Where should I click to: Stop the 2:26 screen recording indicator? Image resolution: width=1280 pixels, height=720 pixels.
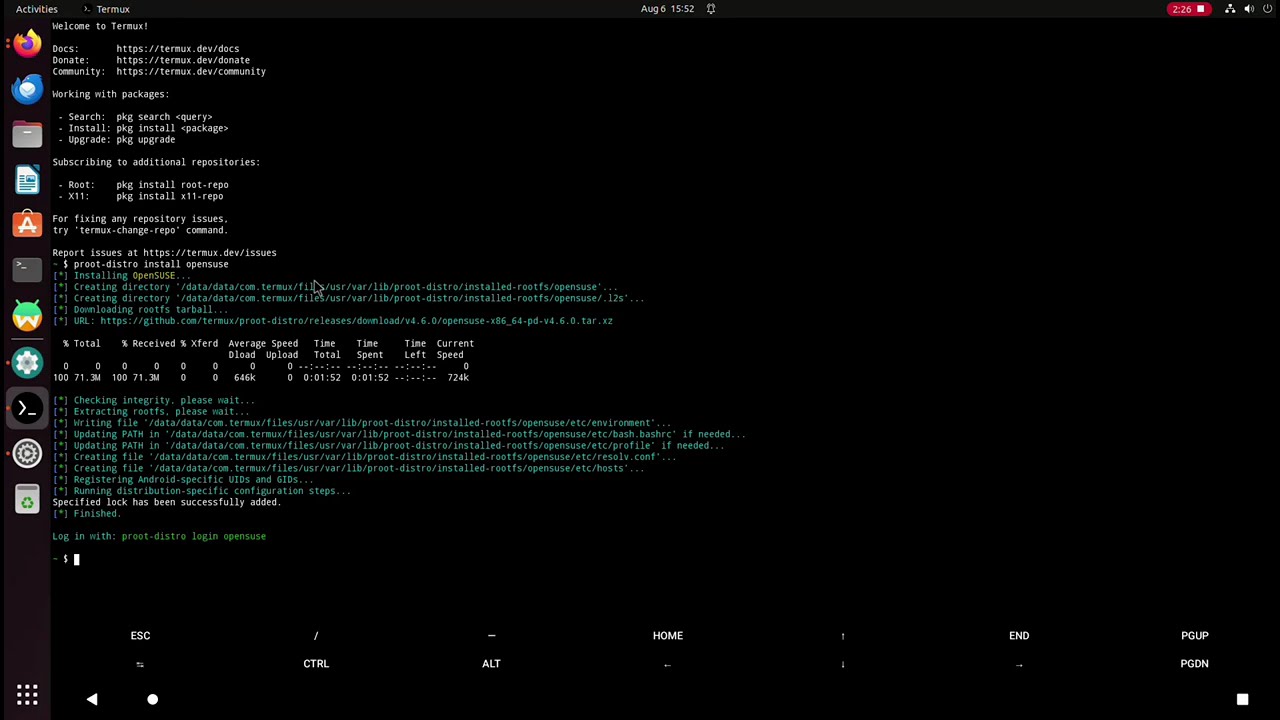click(1189, 9)
